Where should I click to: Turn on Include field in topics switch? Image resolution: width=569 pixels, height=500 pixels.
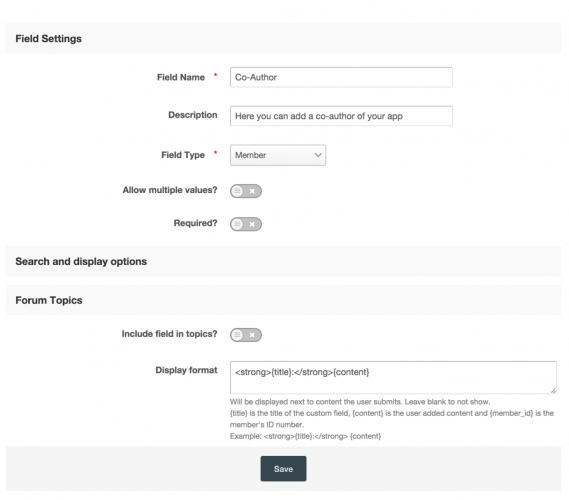(x=246, y=335)
